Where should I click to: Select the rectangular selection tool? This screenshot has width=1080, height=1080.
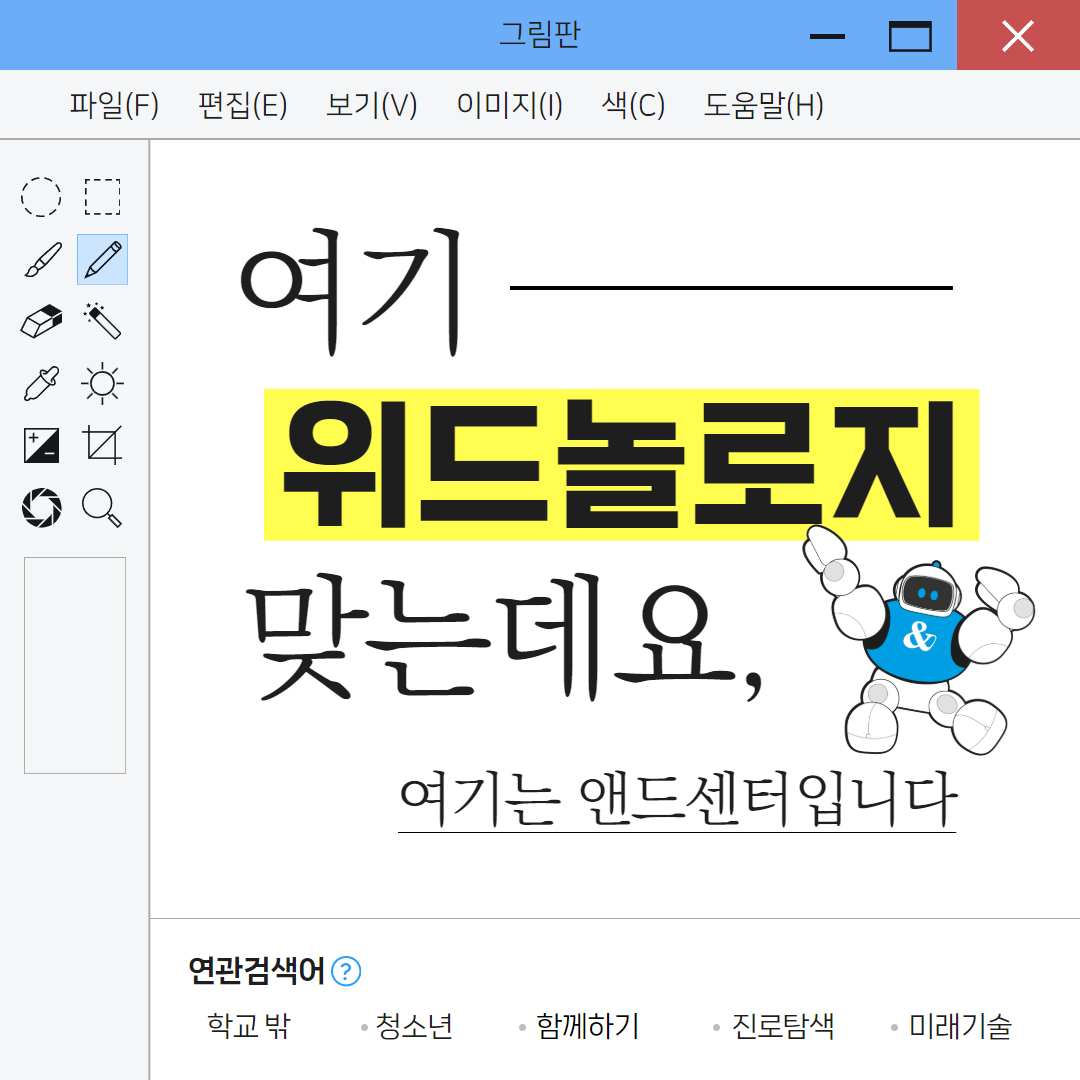(103, 197)
